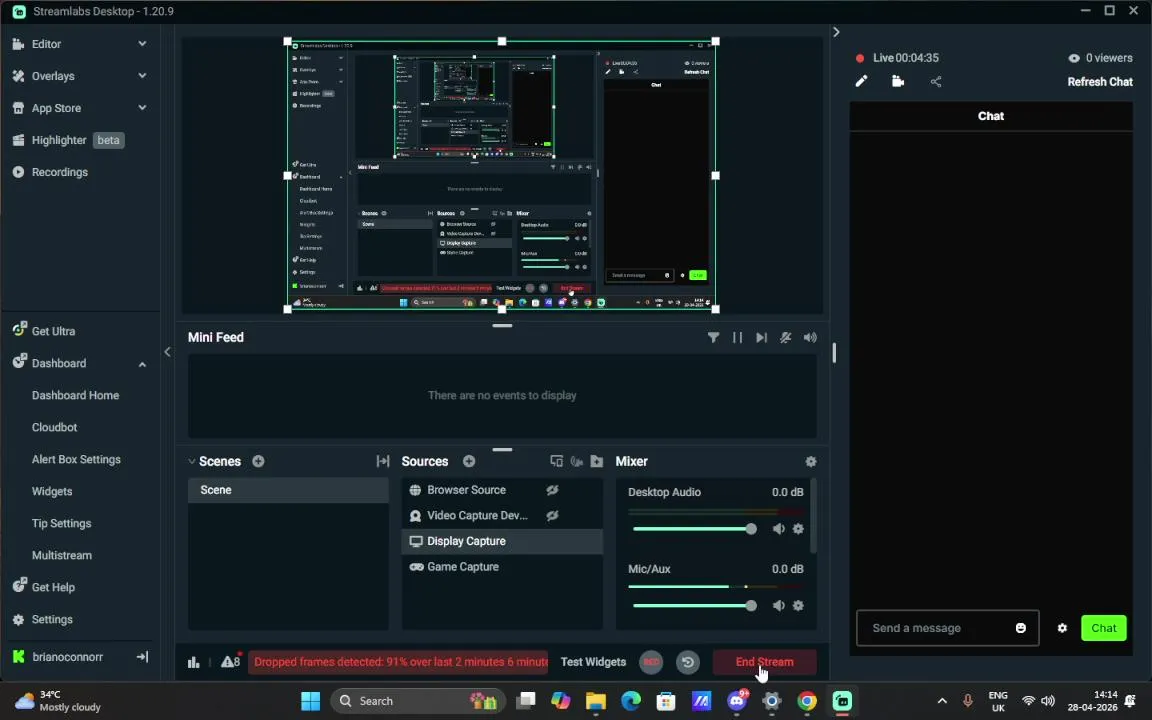This screenshot has height=720, width=1152.
Task: Click the taskbar Search box
Action: pos(417,701)
